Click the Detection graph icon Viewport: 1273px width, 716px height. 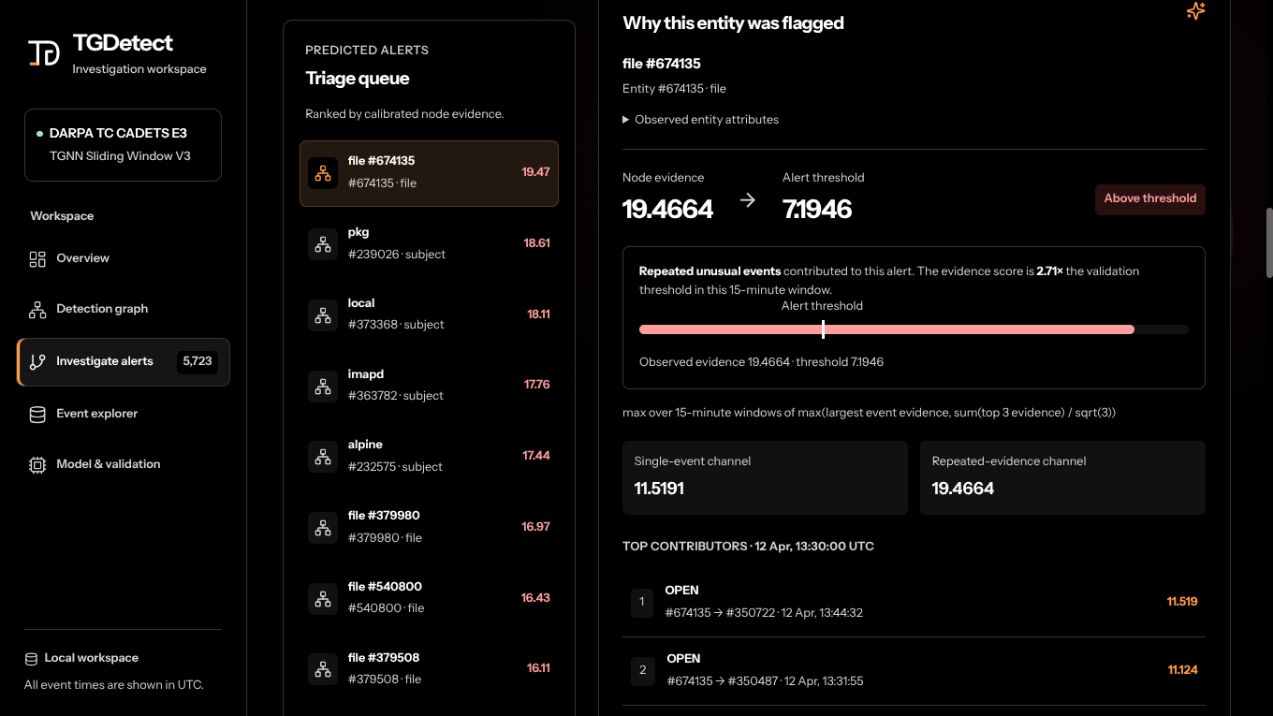[x=37, y=310]
